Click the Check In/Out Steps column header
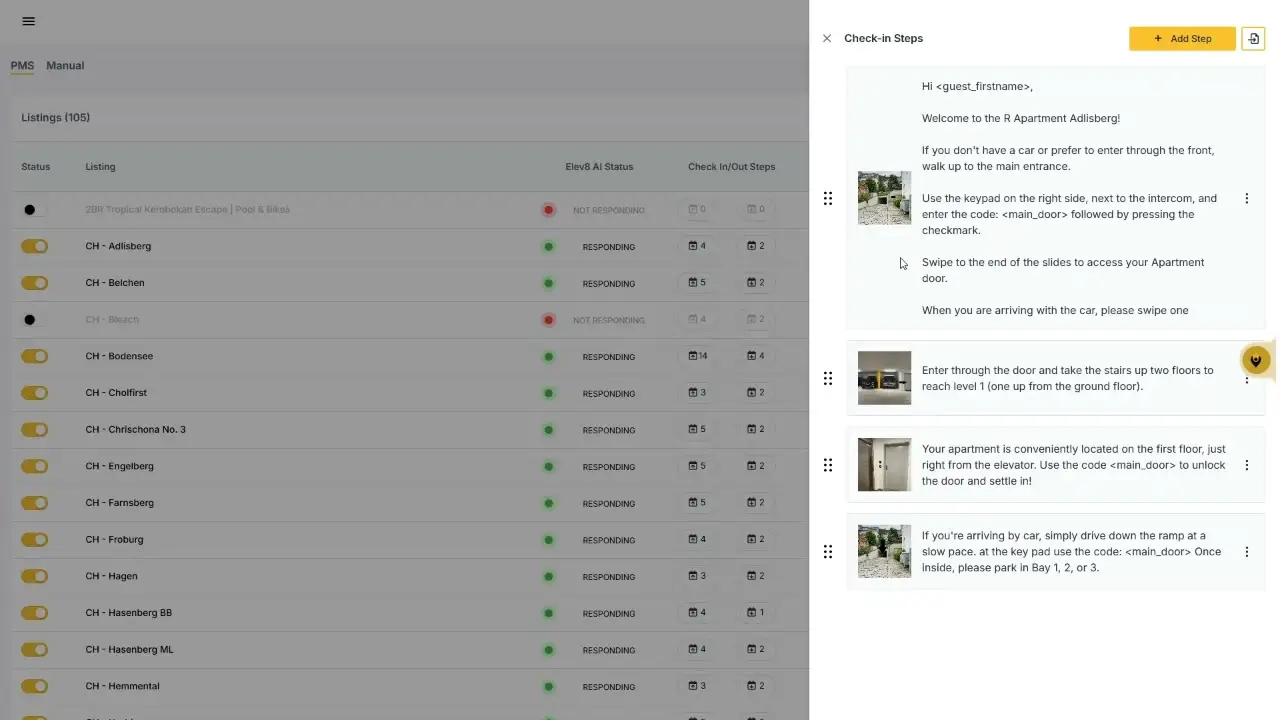 click(x=731, y=167)
